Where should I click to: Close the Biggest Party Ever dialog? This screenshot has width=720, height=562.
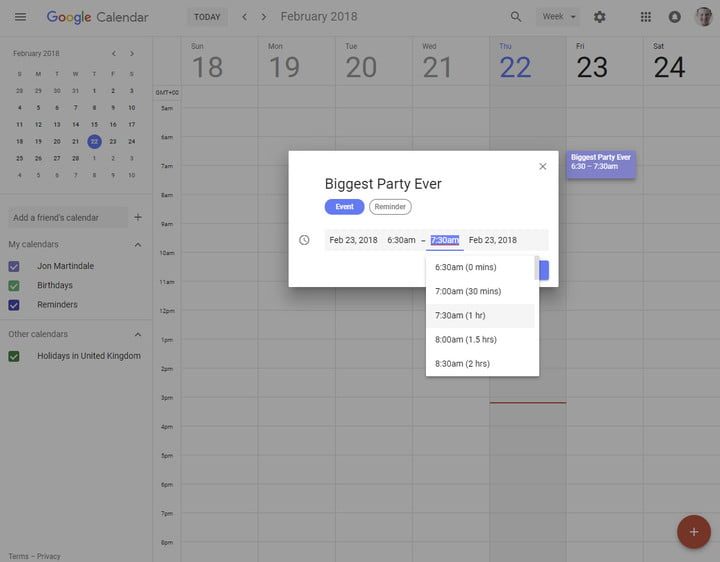tap(543, 166)
